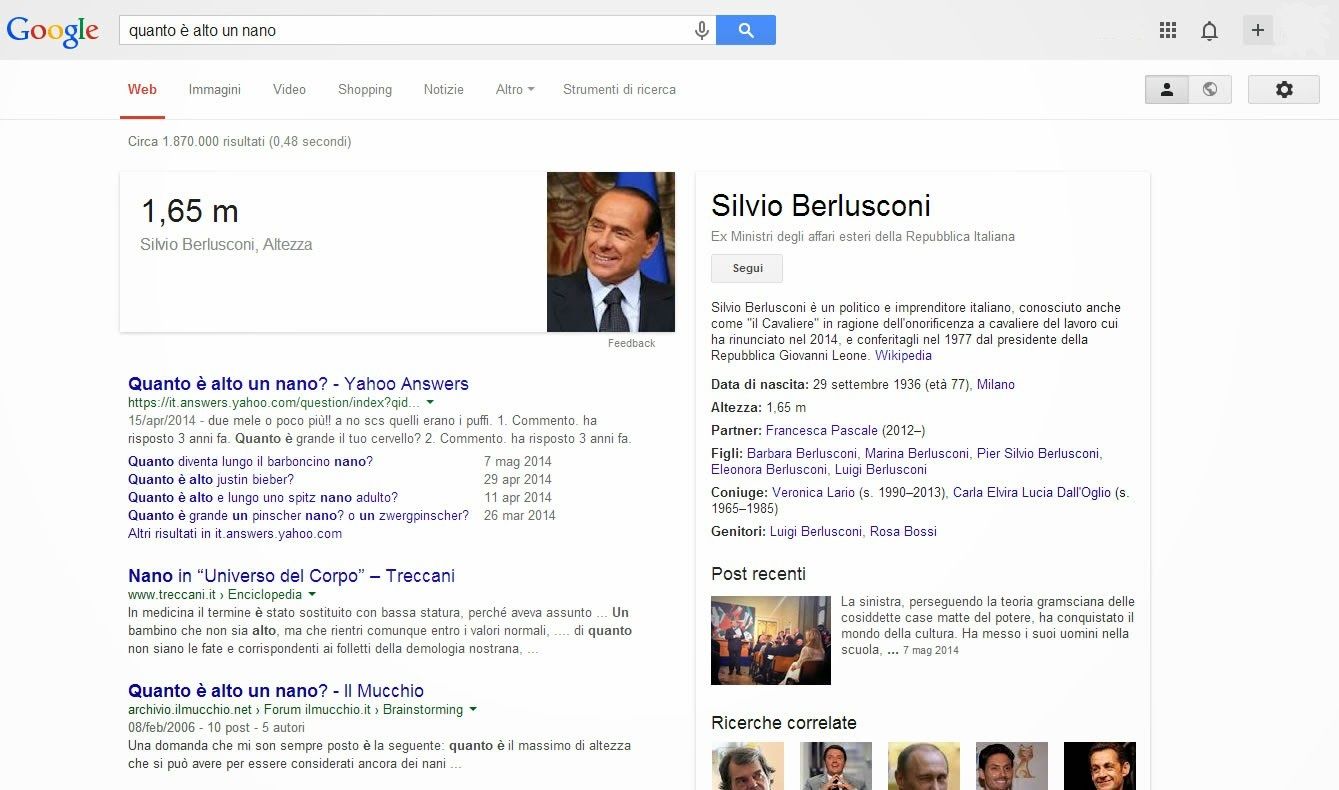Click the plus share button
The image size is (1339, 790).
coord(1257,30)
